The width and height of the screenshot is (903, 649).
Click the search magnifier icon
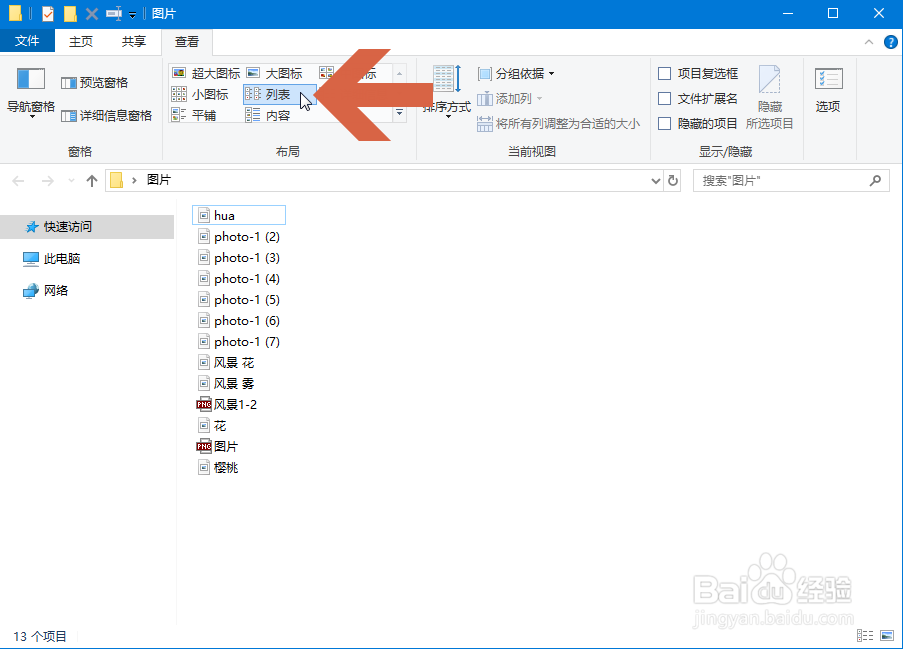pos(875,181)
